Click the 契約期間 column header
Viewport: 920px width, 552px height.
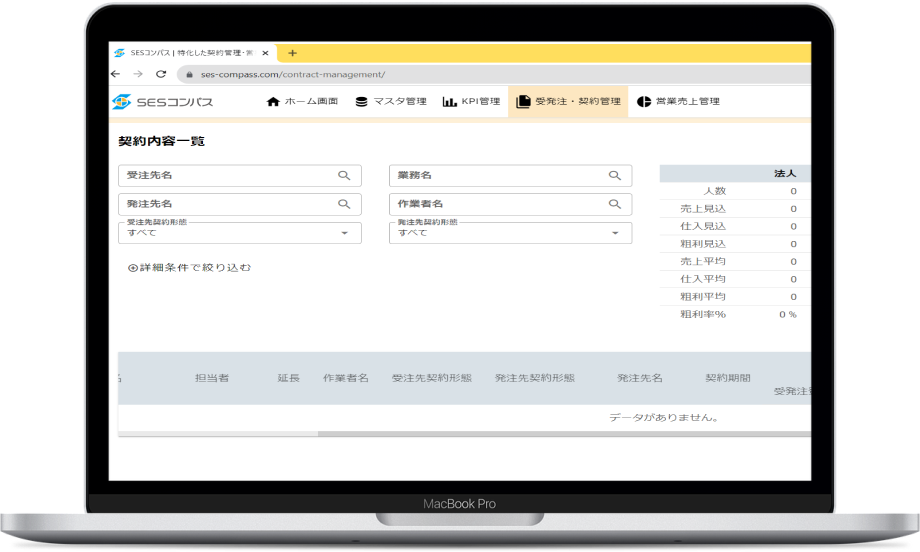click(x=728, y=378)
